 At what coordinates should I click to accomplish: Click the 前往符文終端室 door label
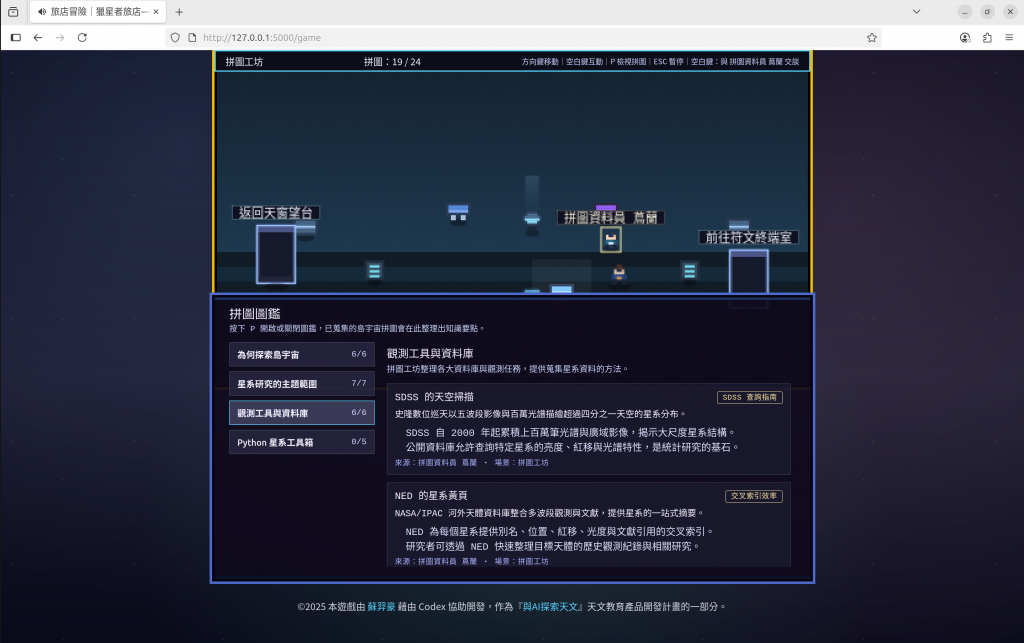(x=748, y=238)
